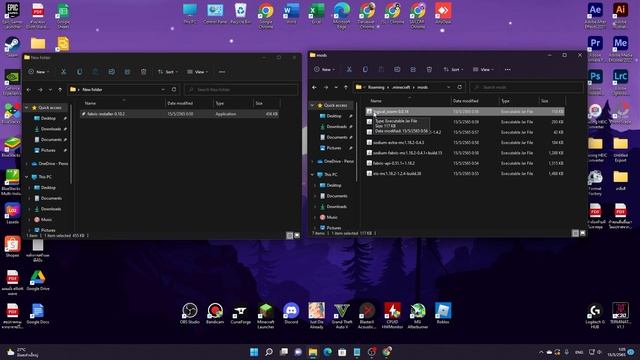The image size is (640, 360).
Task: Open File Explorer from the taskbar
Action: (x=313, y=352)
